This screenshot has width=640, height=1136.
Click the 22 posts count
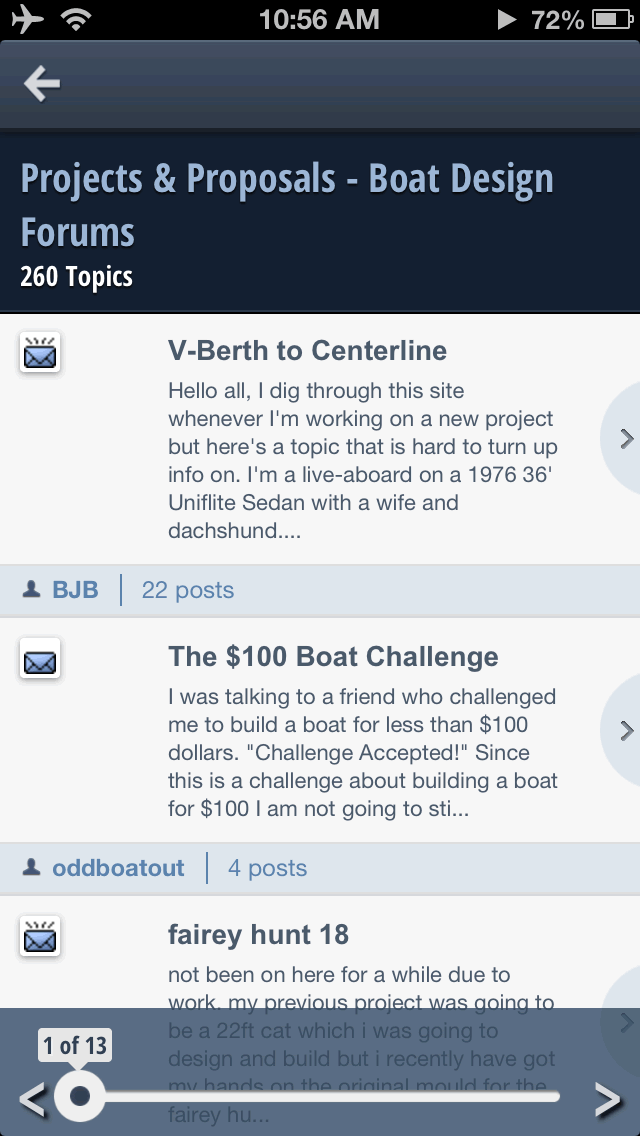tap(188, 590)
